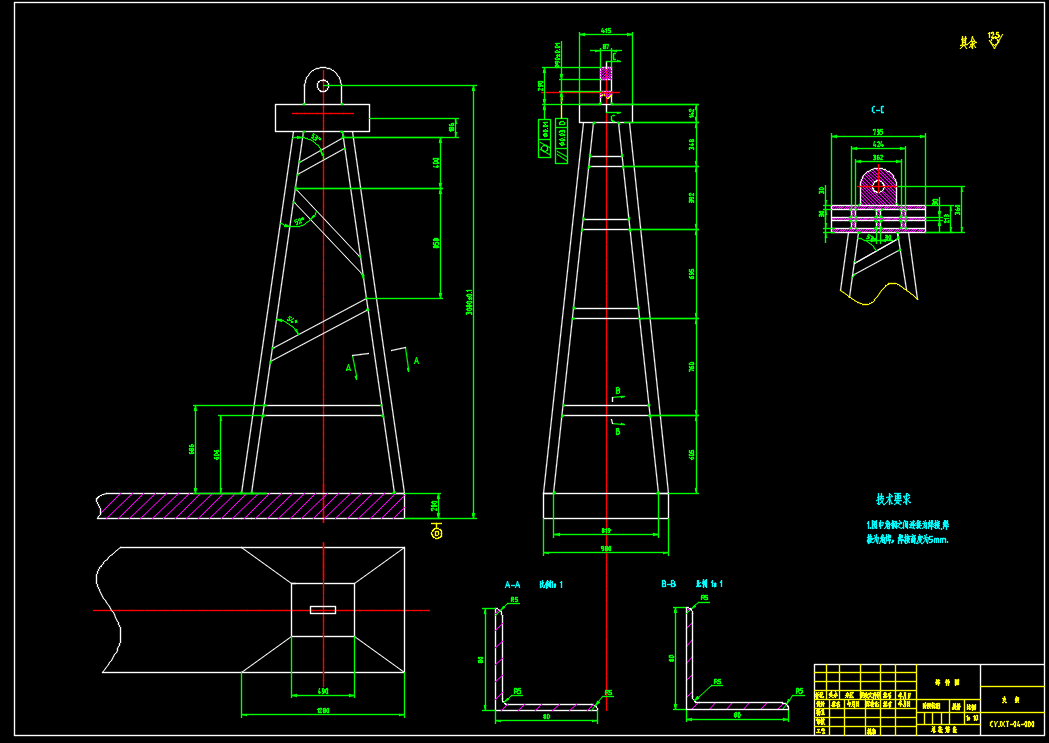Select the 735 width dimension in C-C view

878,132
